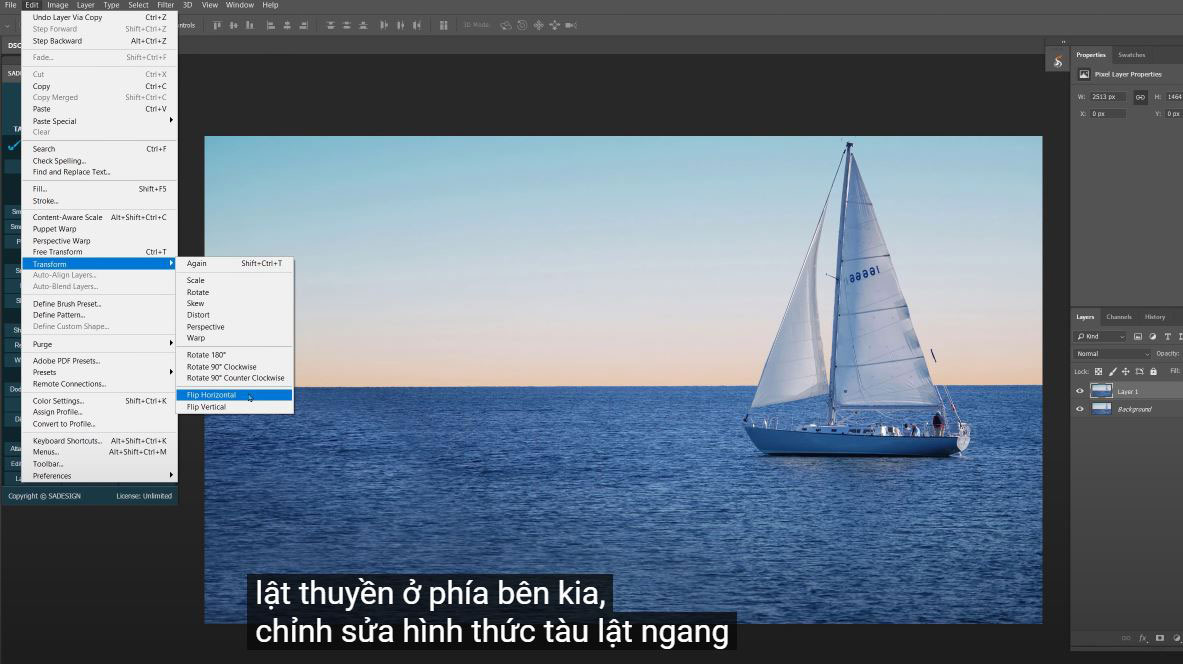The width and height of the screenshot is (1183, 664).
Task: Open the Swatches tab
Action: (1131, 55)
